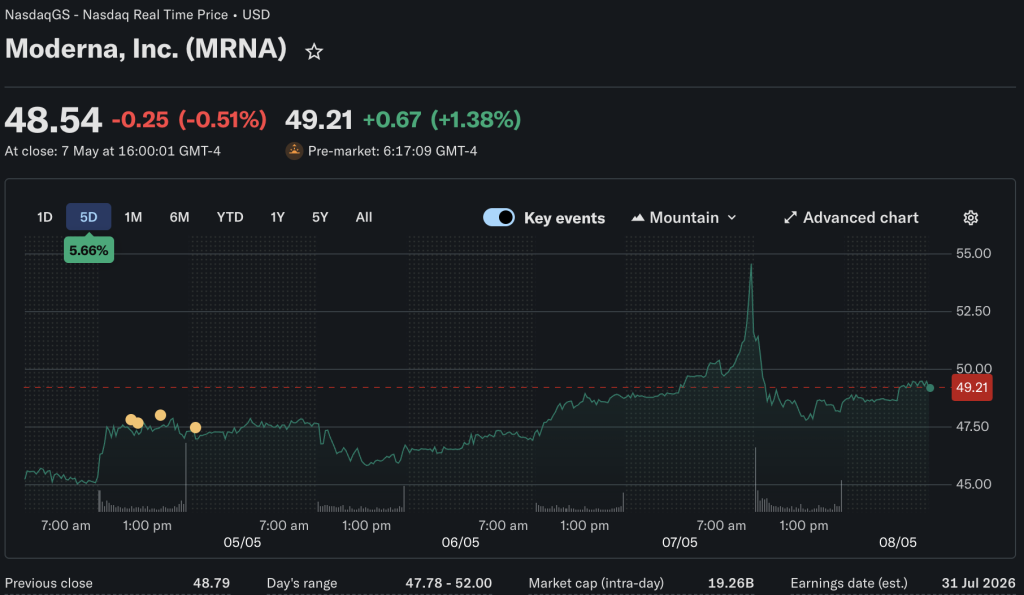Click the pre-market price 49.21

coord(319,120)
